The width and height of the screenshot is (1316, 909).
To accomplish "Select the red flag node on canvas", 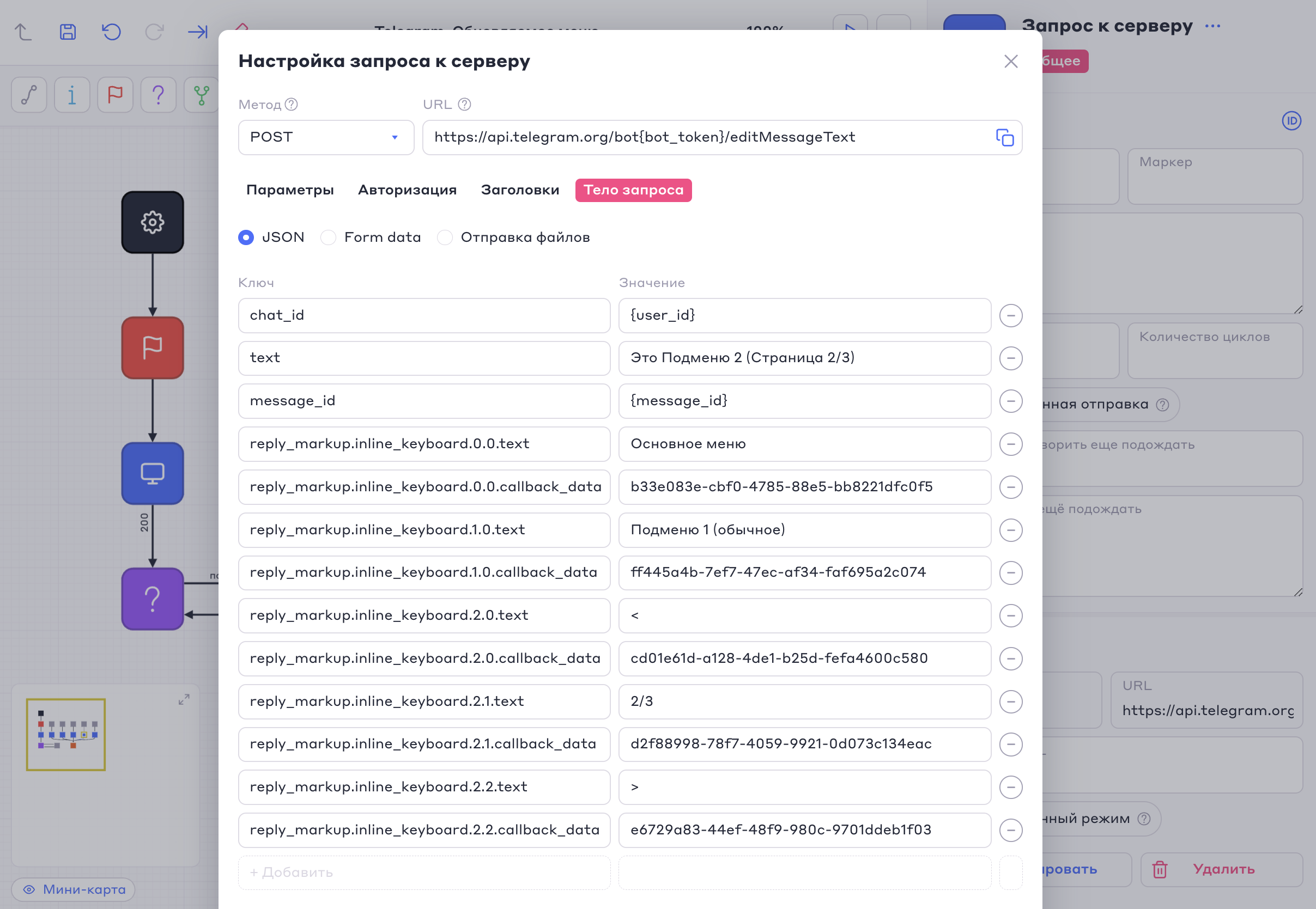I will pos(153,348).
